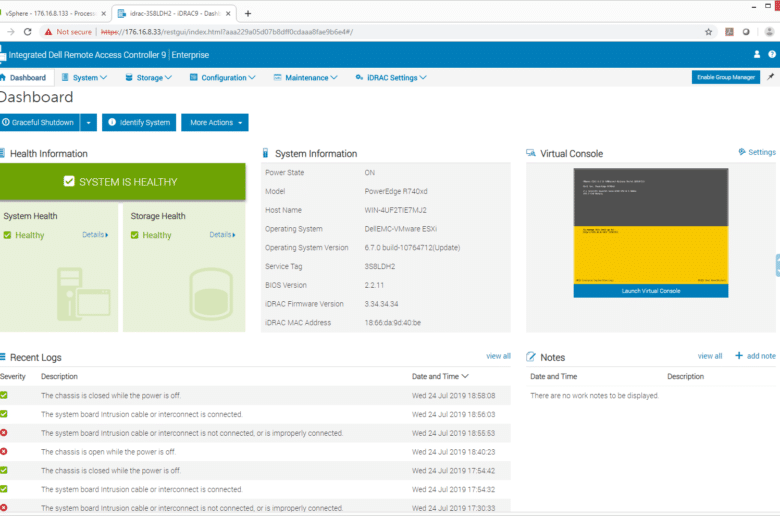
Task: Click the model value PowerEdge R740xd
Action: pyautogui.click(x=396, y=191)
